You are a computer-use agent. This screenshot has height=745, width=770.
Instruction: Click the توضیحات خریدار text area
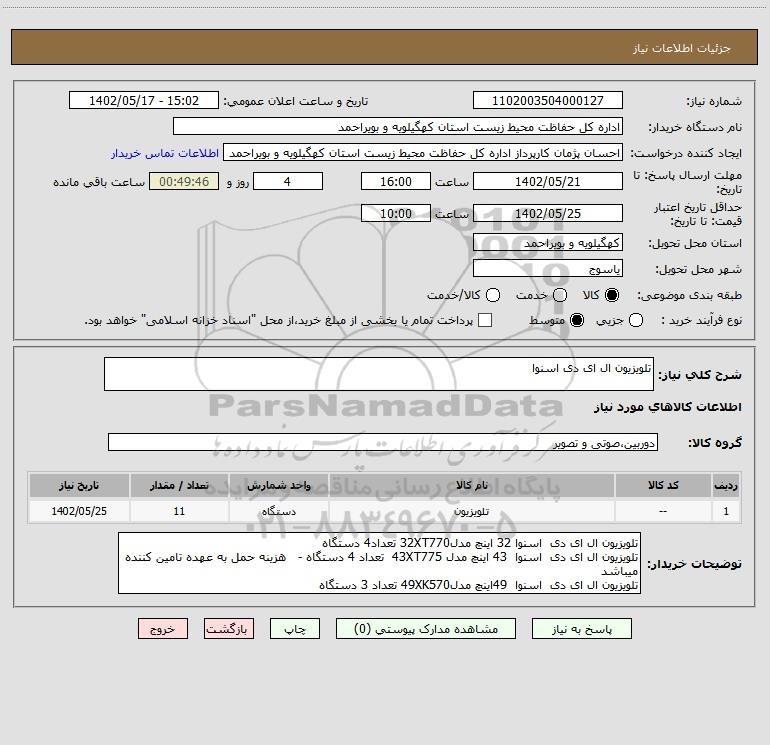pos(380,563)
